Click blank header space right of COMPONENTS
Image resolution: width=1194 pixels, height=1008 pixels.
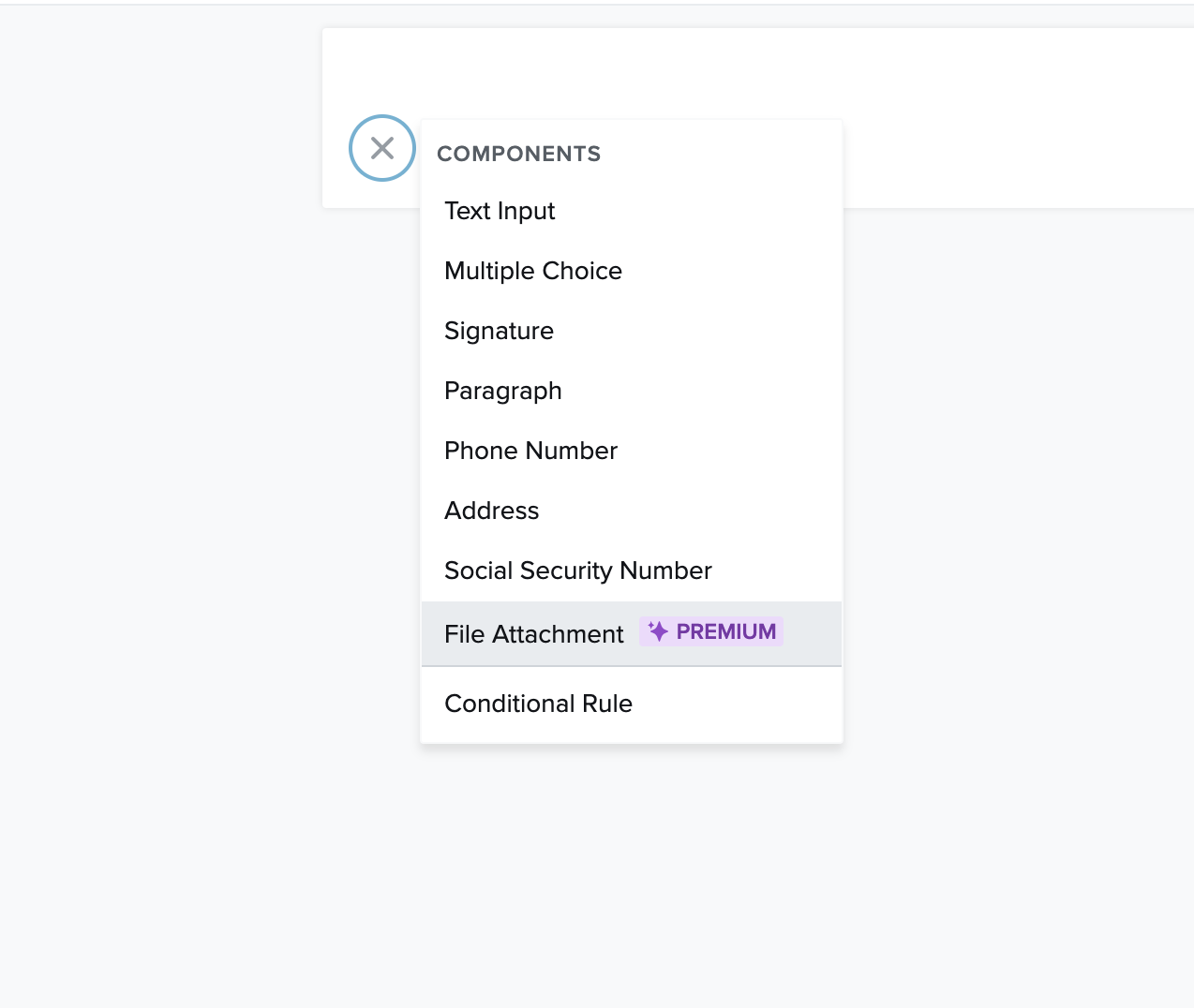[x=731, y=154]
